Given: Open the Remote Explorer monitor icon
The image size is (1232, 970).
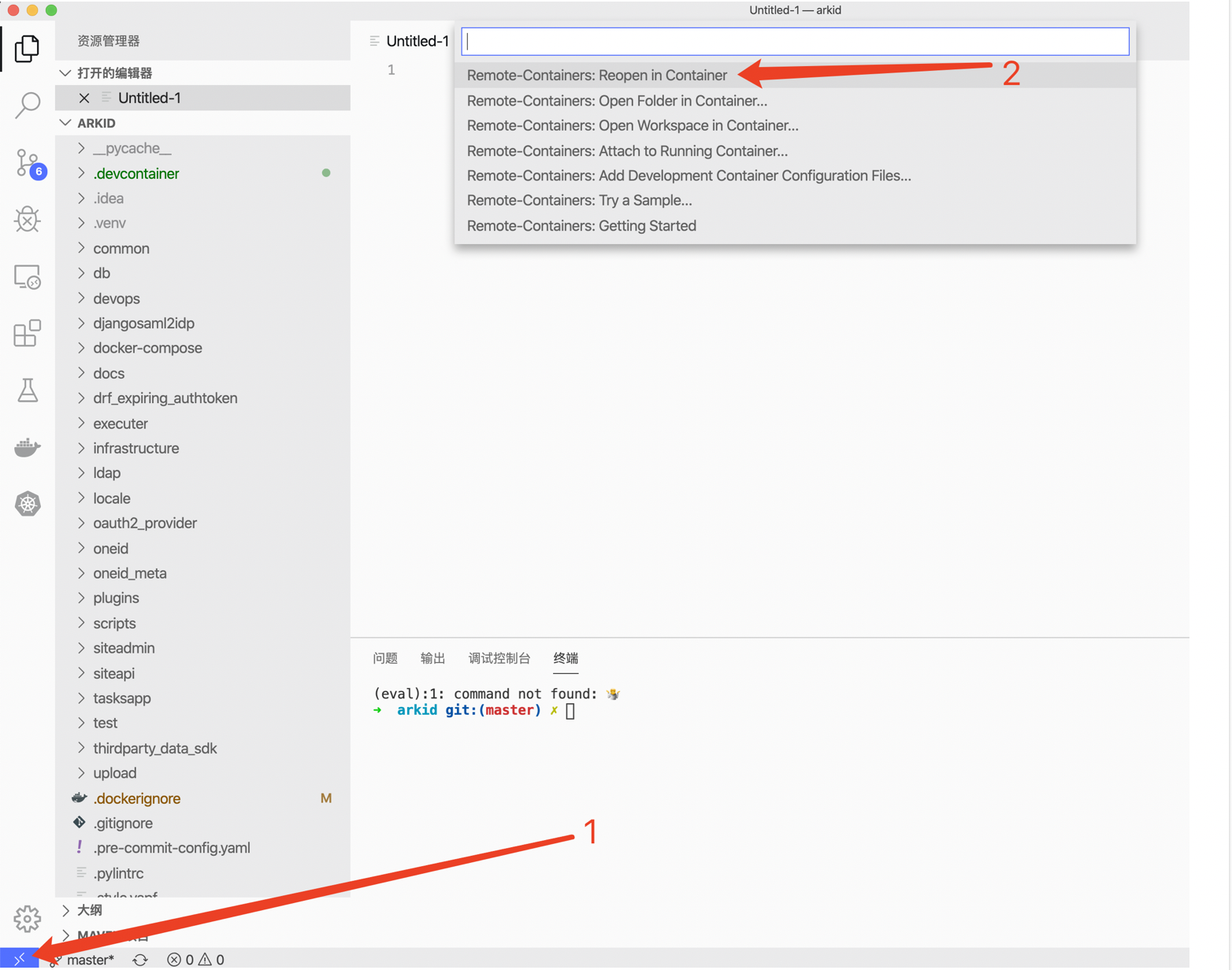Looking at the screenshot, I should pyautogui.click(x=27, y=277).
